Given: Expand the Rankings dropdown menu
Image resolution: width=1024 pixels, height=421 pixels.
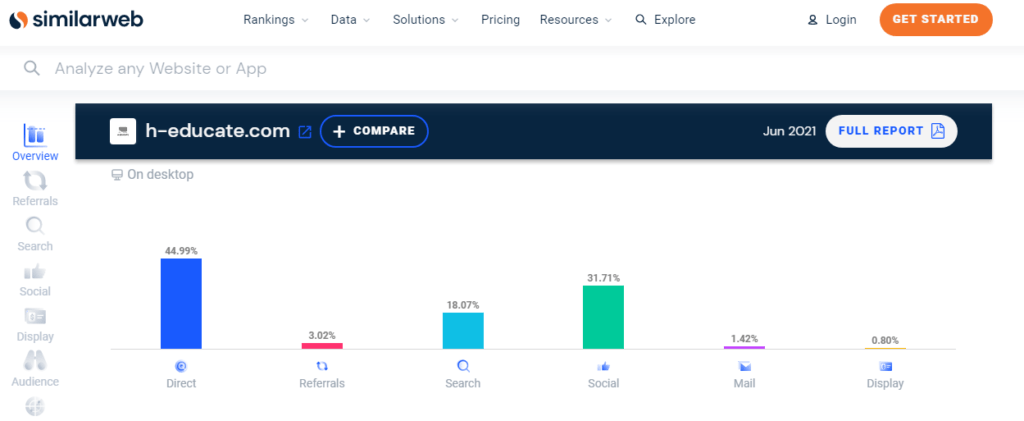Looking at the screenshot, I should (x=276, y=20).
